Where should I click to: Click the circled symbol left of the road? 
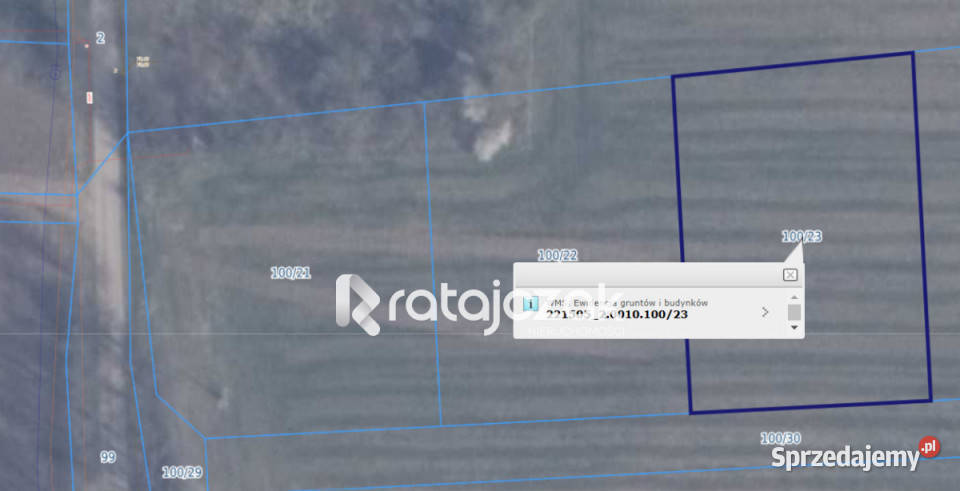tap(56, 71)
